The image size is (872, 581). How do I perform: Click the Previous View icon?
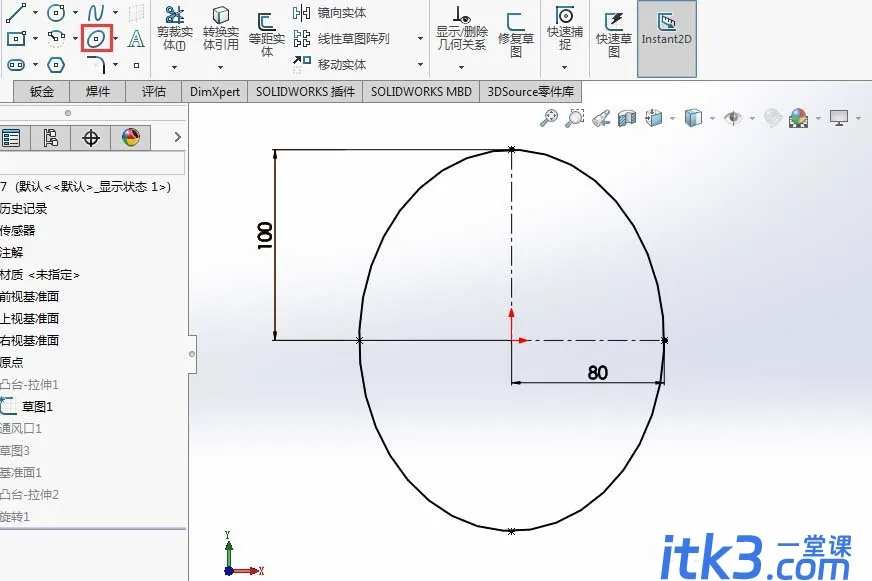(601, 118)
